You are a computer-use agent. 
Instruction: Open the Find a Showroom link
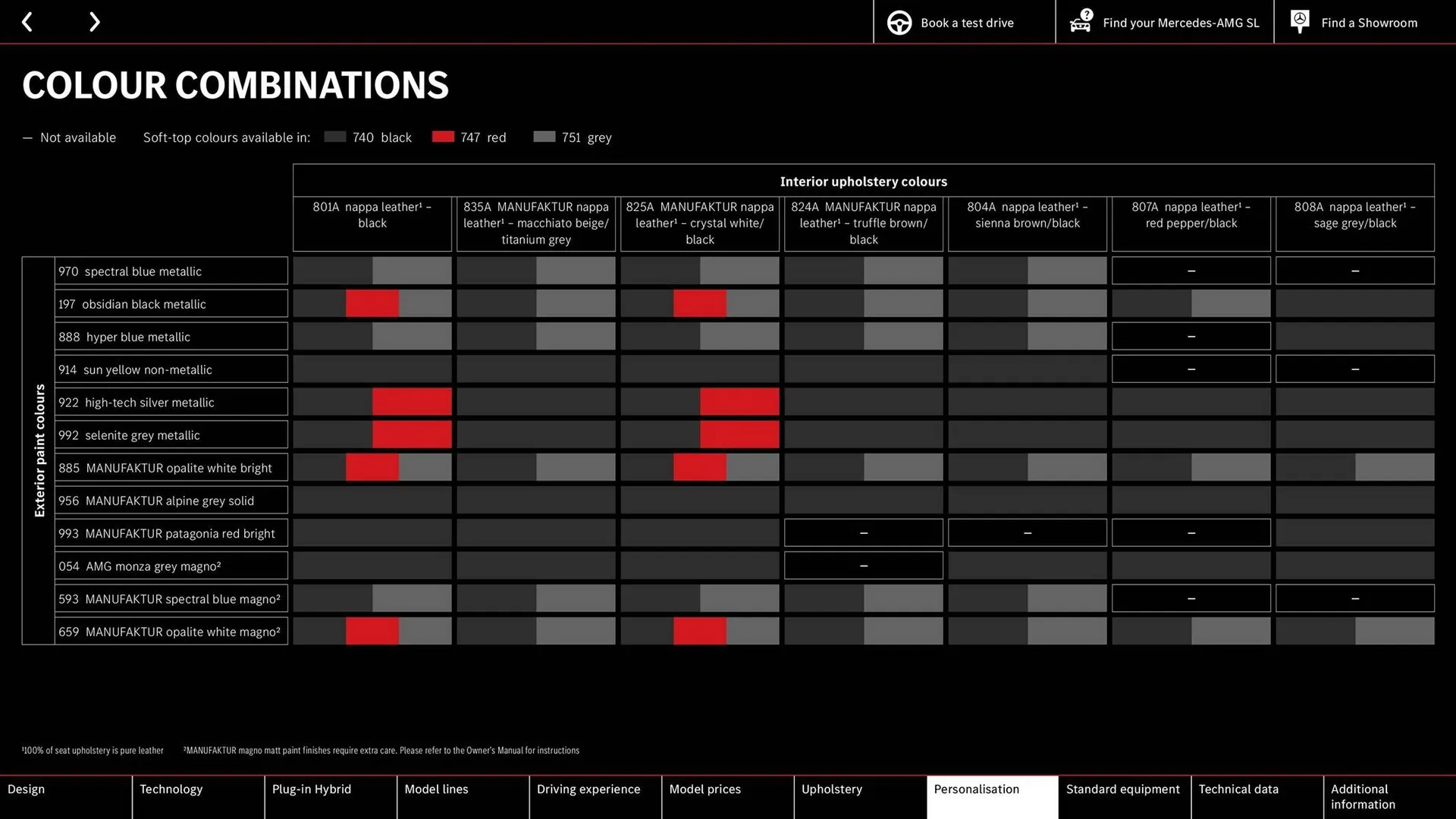click(1369, 23)
